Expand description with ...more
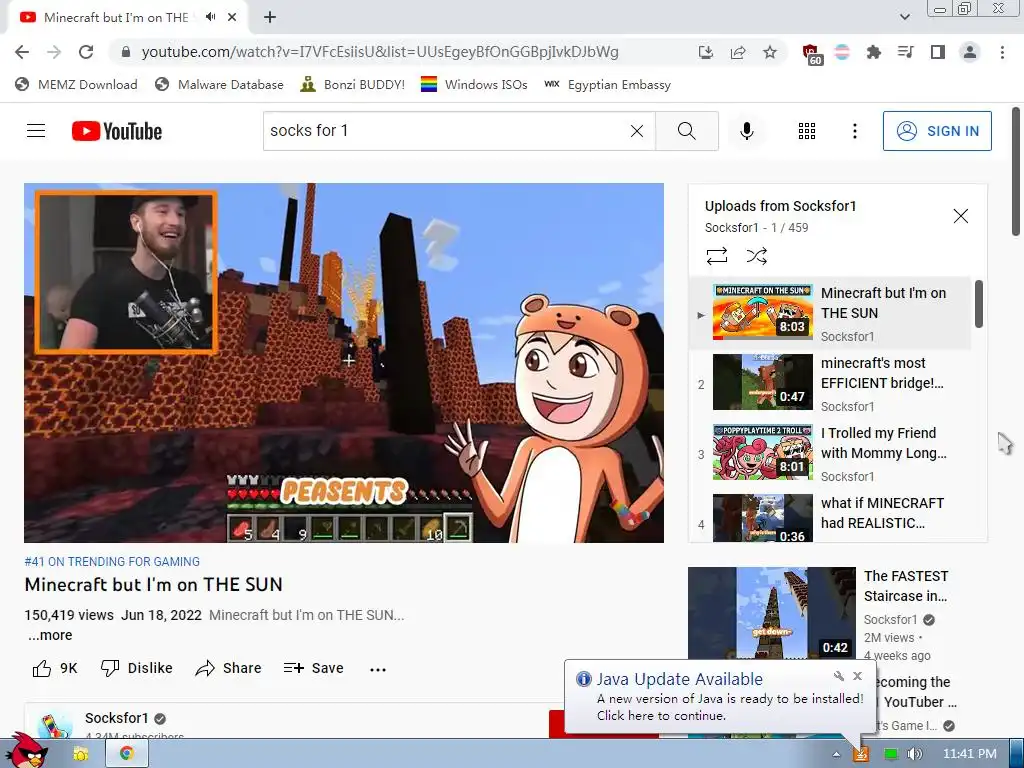 coord(50,635)
